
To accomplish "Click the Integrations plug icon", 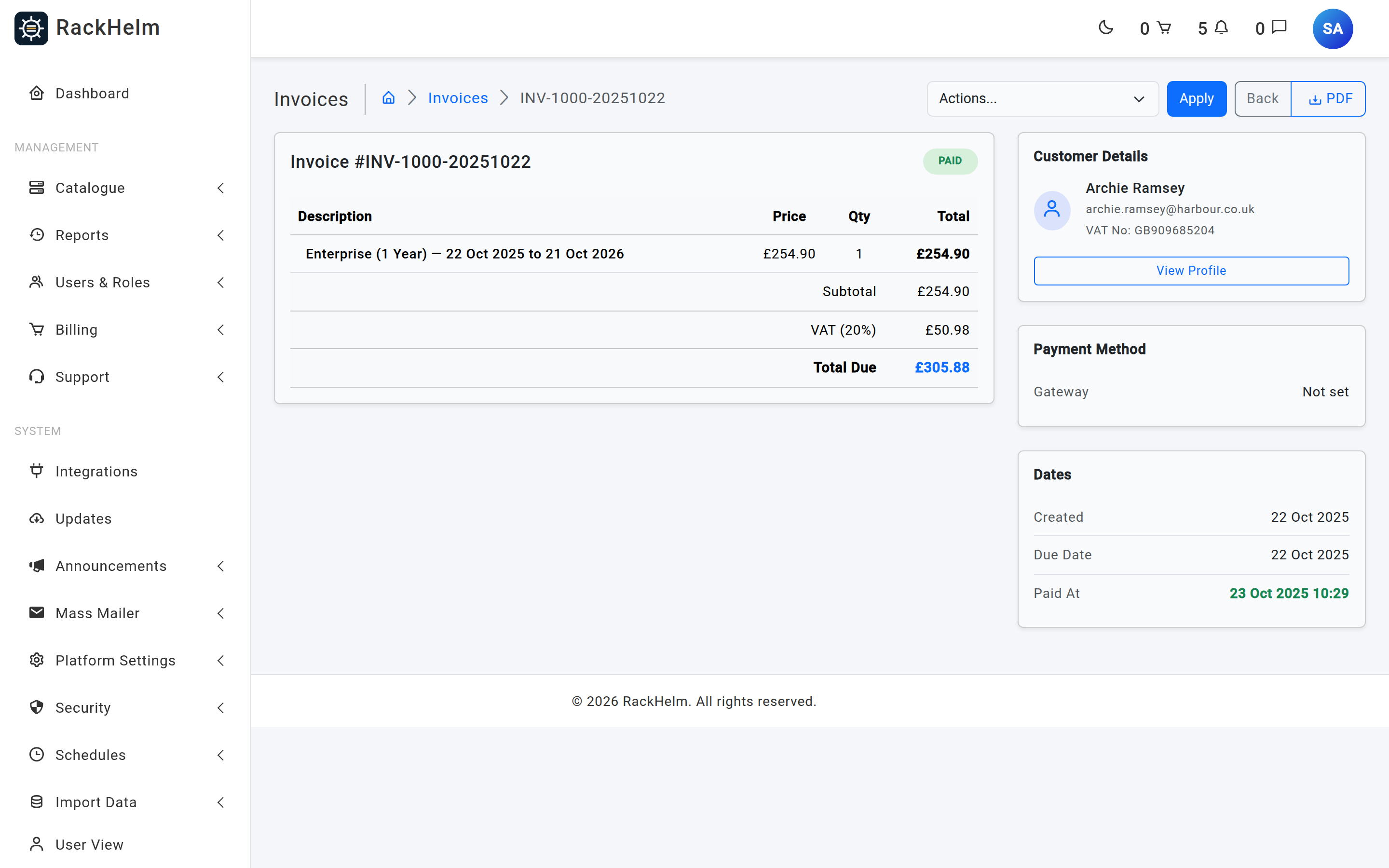I will 37,471.
